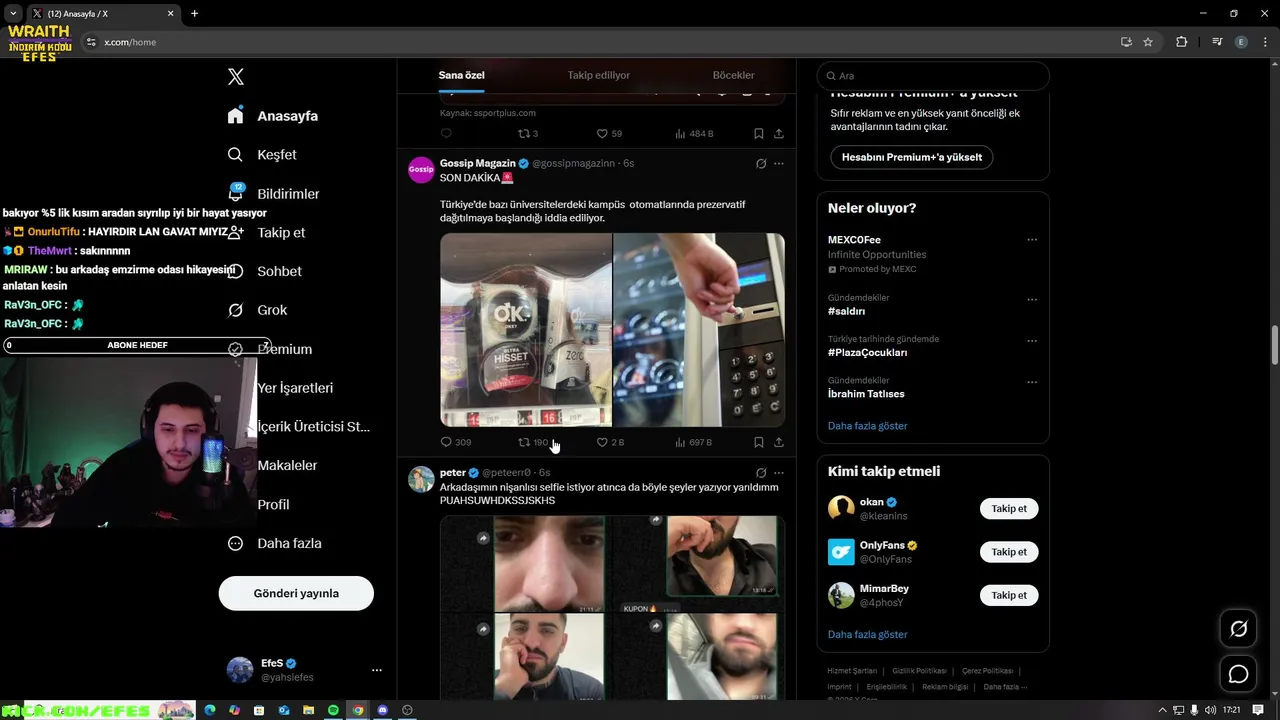1280x720 pixels.
Task: Bookmark this page with star icon
Action: coord(1148,42)
